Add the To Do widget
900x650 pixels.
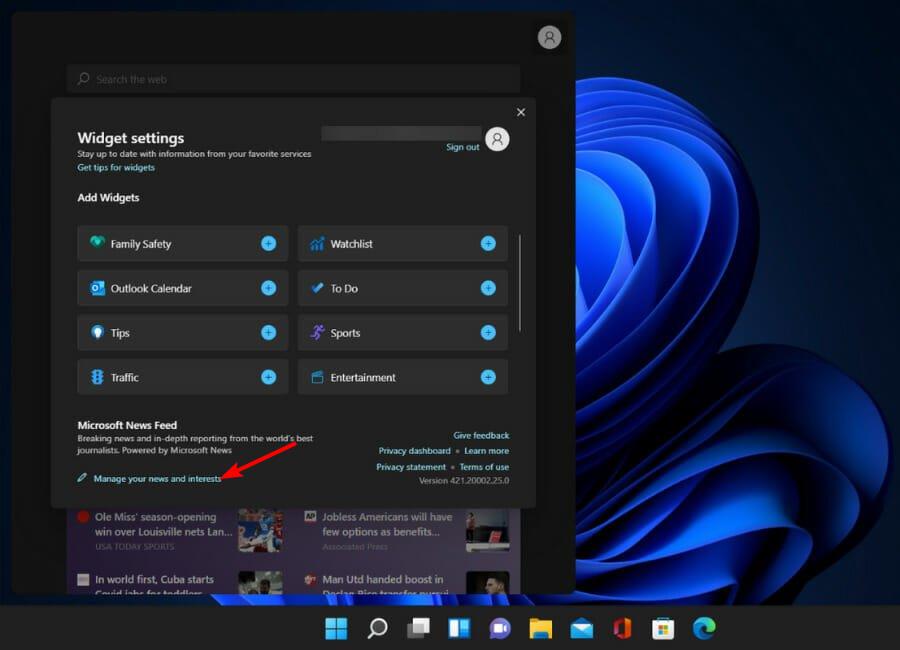point(487,288)
